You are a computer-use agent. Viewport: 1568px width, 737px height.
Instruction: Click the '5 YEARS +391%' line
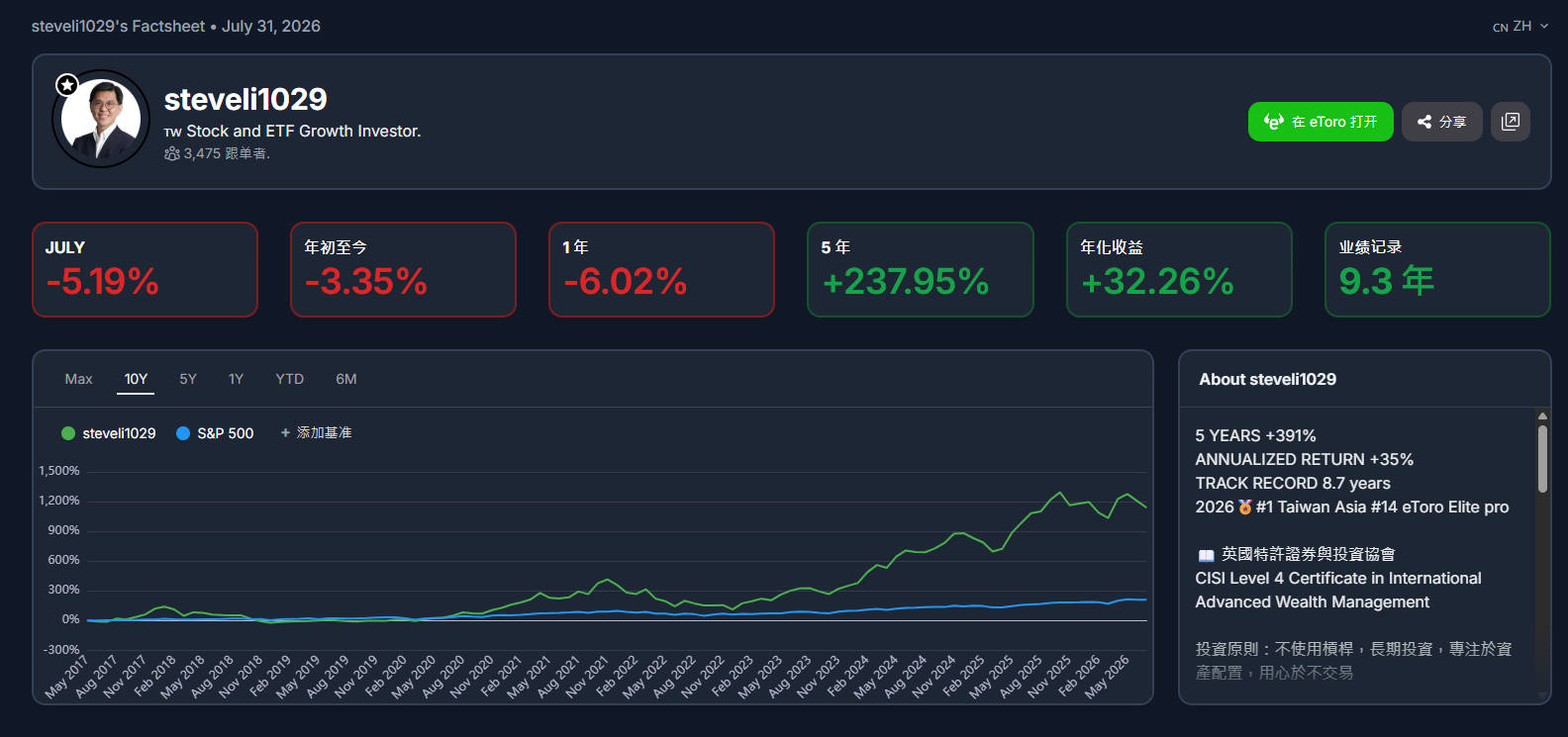pos(1255,436)
